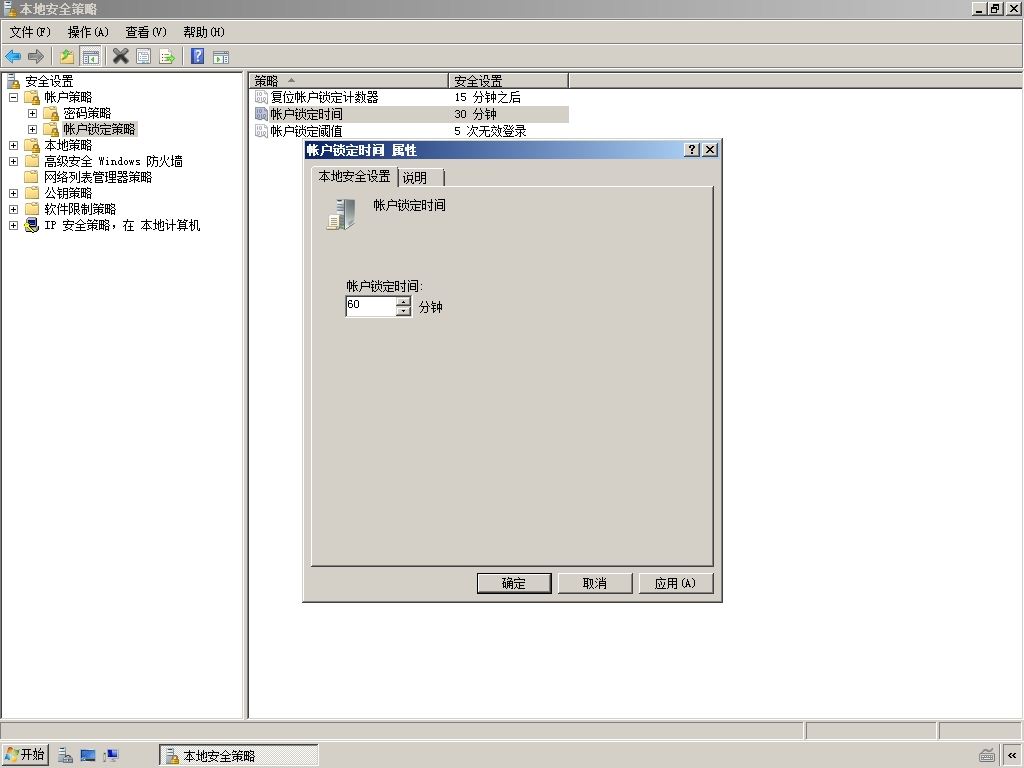This screenshot has width=1024, height=768.
Task: Open Help with blue question icon
Action: [x=197, y=56]
